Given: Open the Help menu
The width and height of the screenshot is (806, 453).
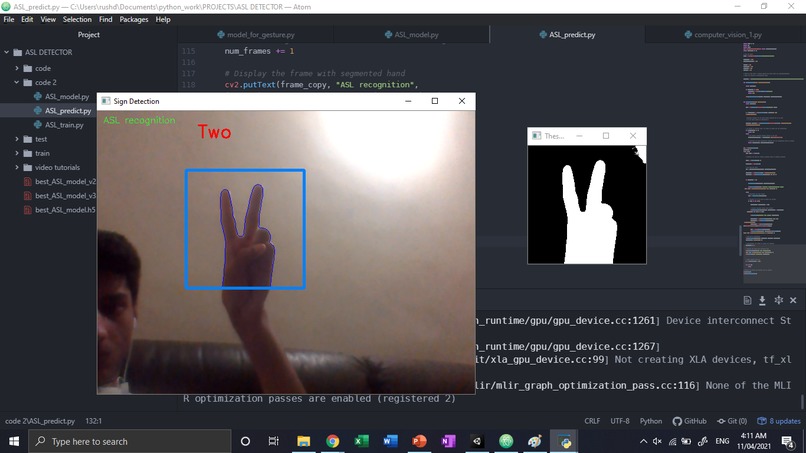Looking at the screenshot, I should click(x=163, y=20).
